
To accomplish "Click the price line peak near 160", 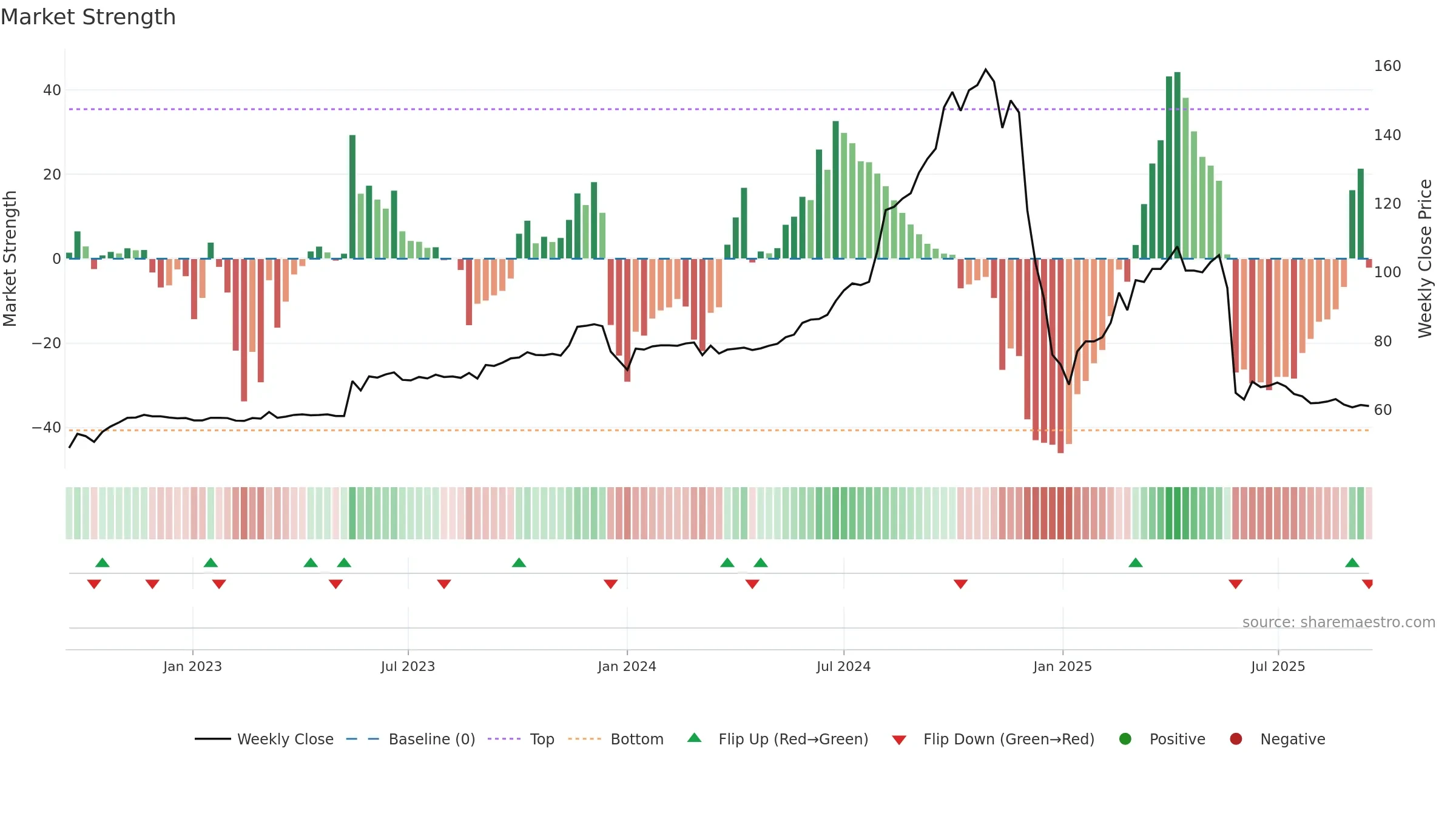I will click(986, 70).
